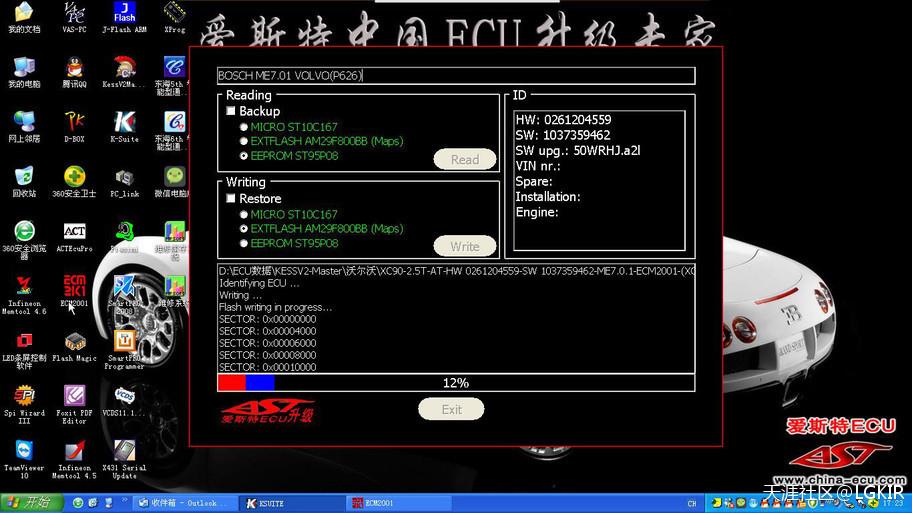The image size is (912, 513).
Task: Open the SmartPRO Programmer desktop icon
Action: (x=124, y=350)
